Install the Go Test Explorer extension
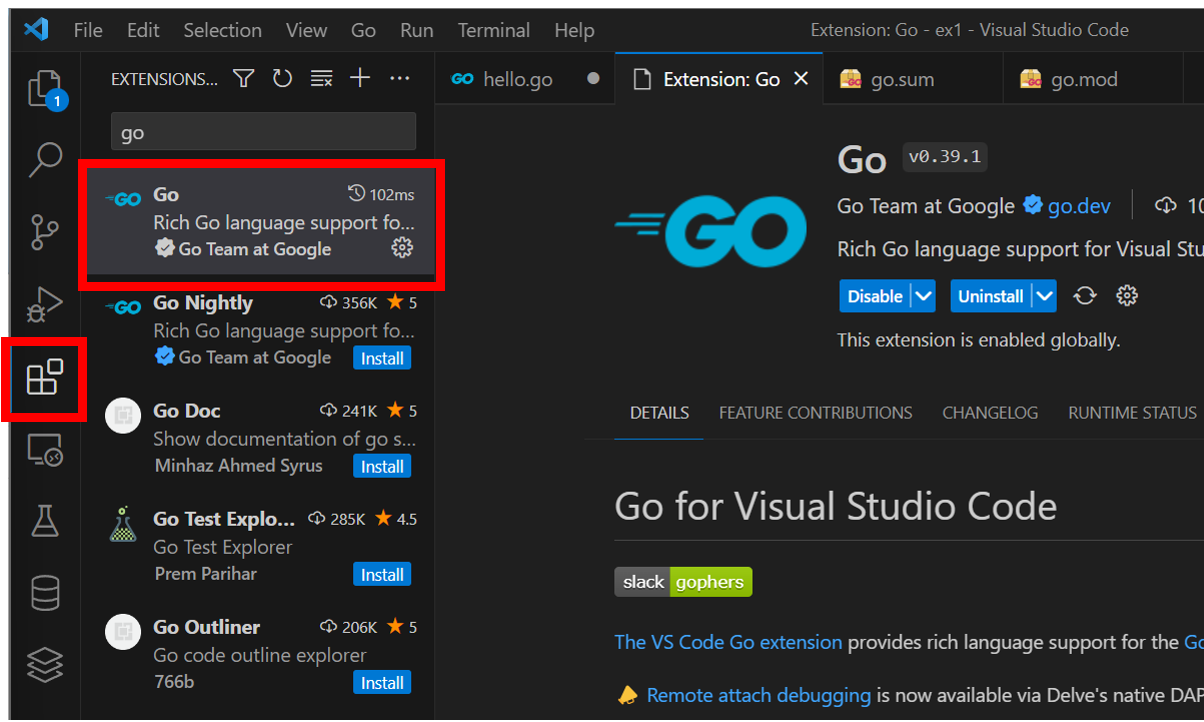The width and height of the screenshot is (1204, 722). [382, 574]
